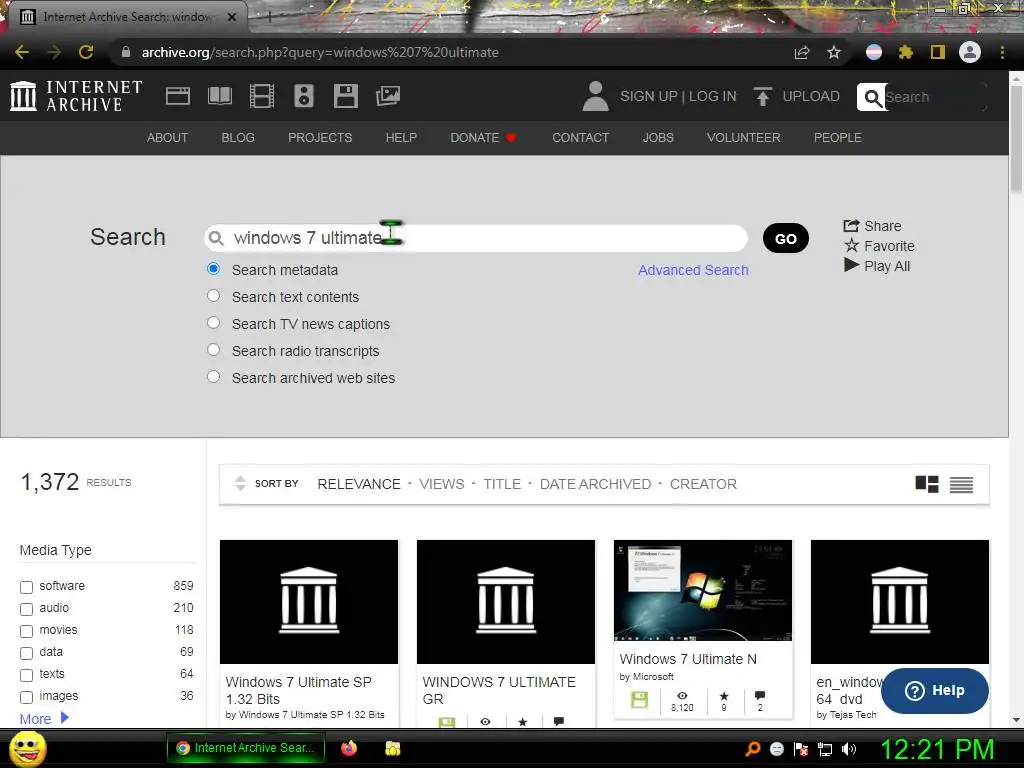Viewport: 1024px width, 768px height.
Task: Click the volume speaker tray icon
Action: point(849,749)
